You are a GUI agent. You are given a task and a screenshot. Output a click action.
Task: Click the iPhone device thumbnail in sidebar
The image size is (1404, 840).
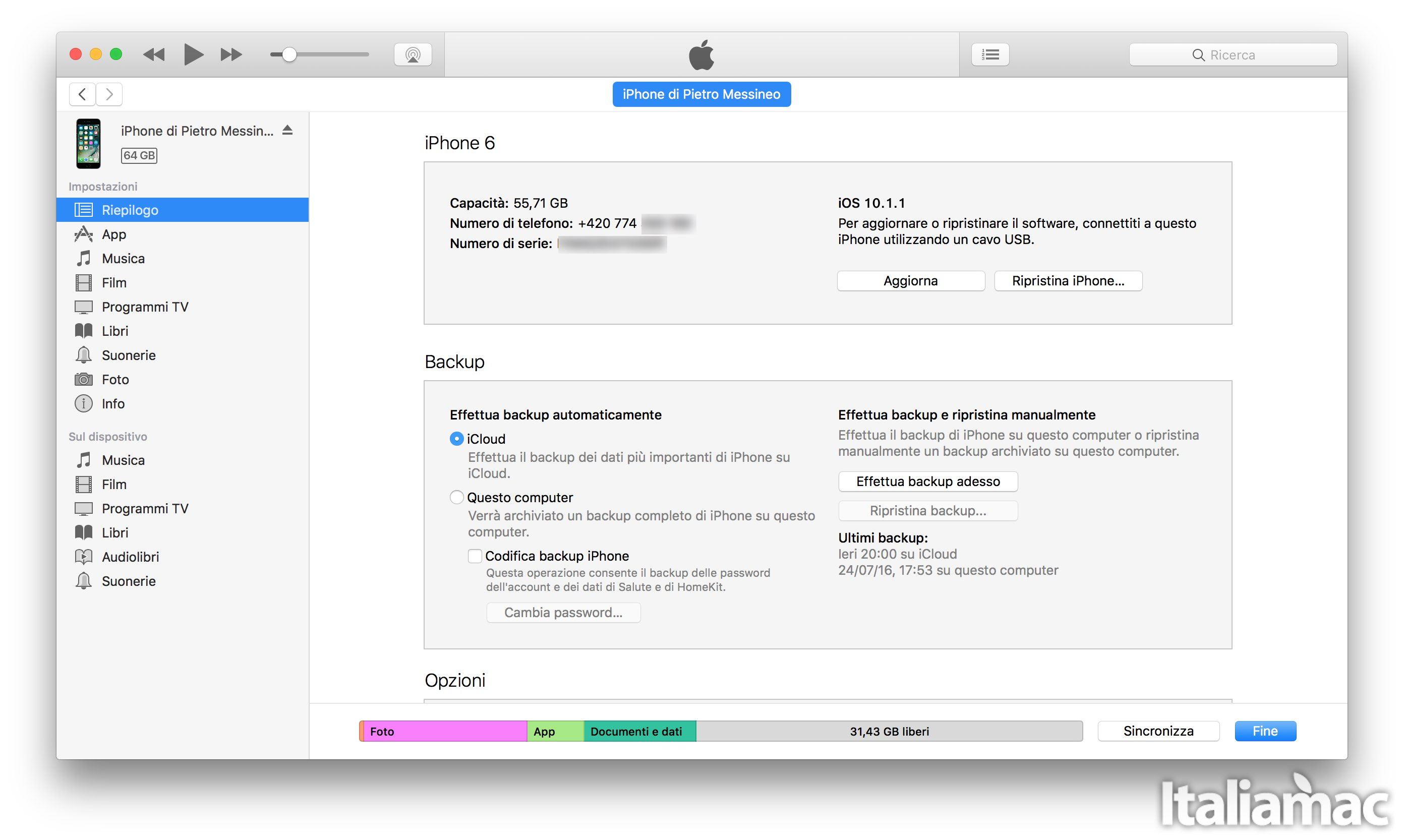click(88, 143)
